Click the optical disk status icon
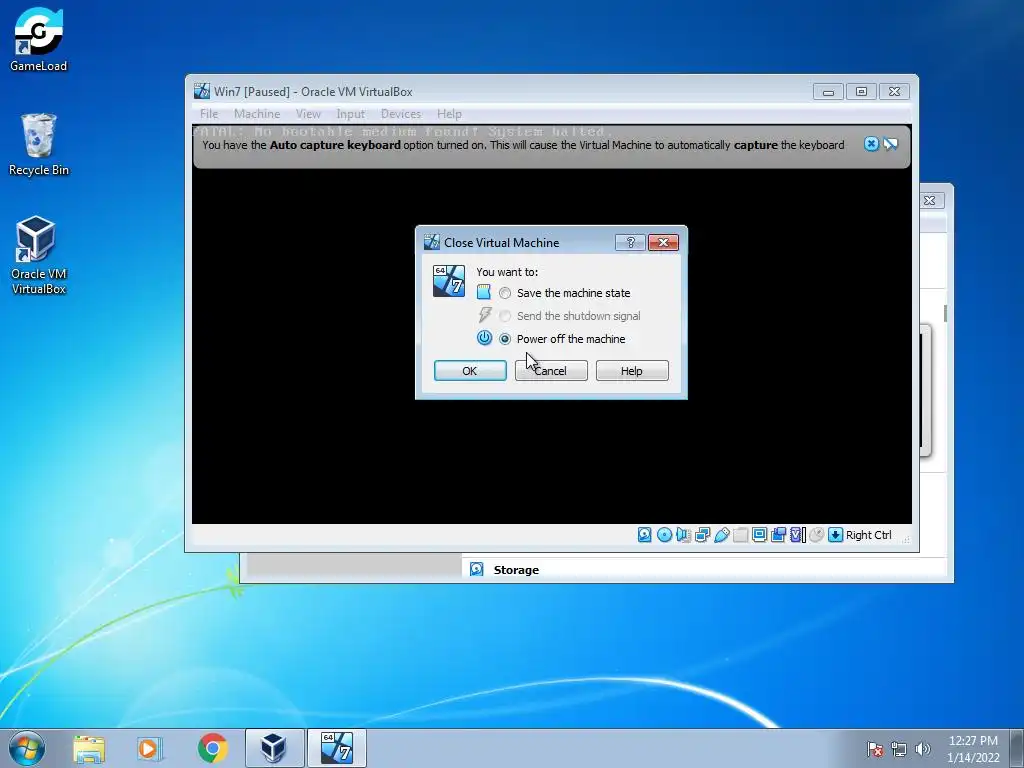Viewport: 1024px width, 768px height. click(664, 535)
